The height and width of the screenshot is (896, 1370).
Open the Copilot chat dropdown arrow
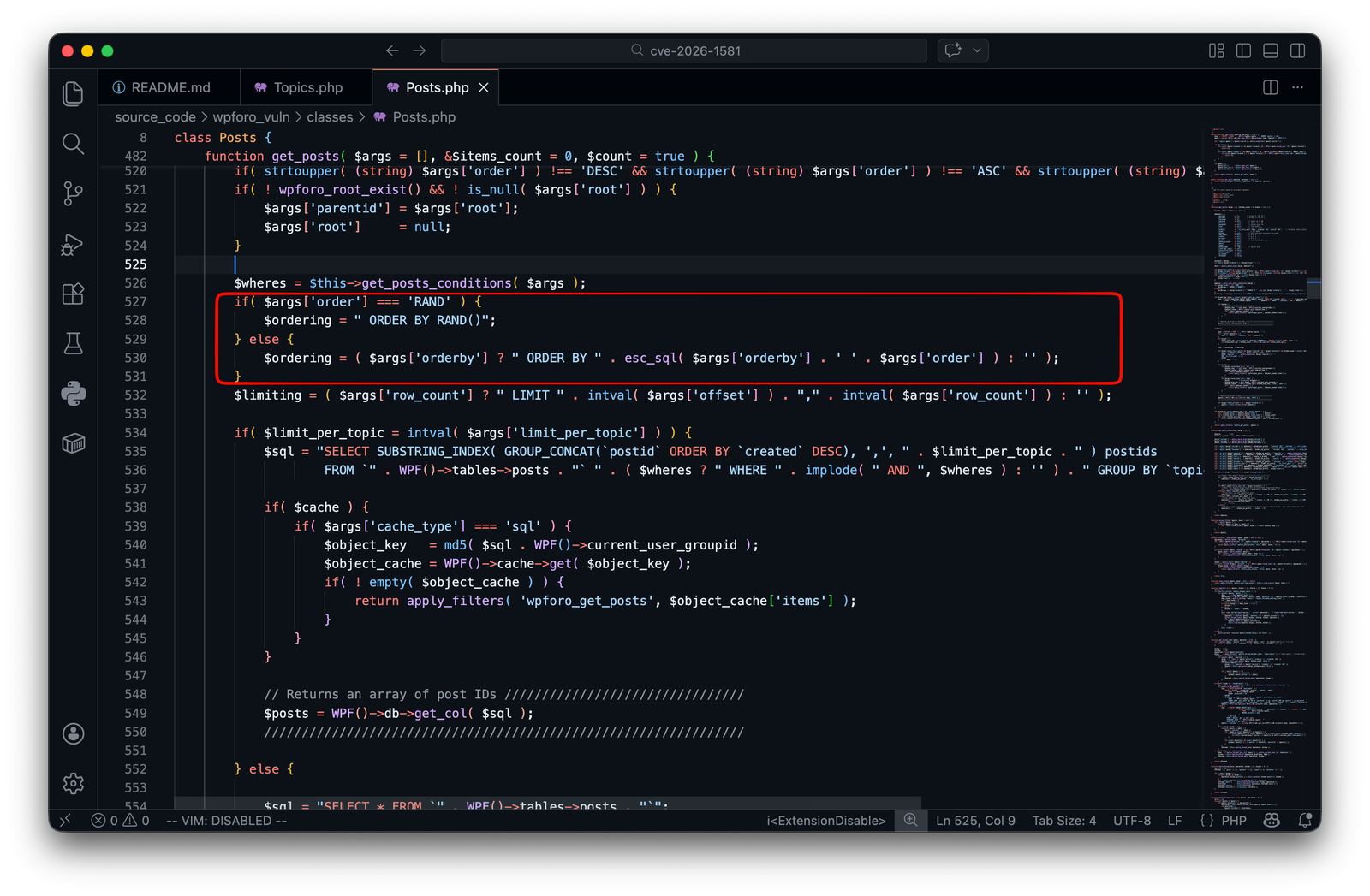[x=977, y=50]
